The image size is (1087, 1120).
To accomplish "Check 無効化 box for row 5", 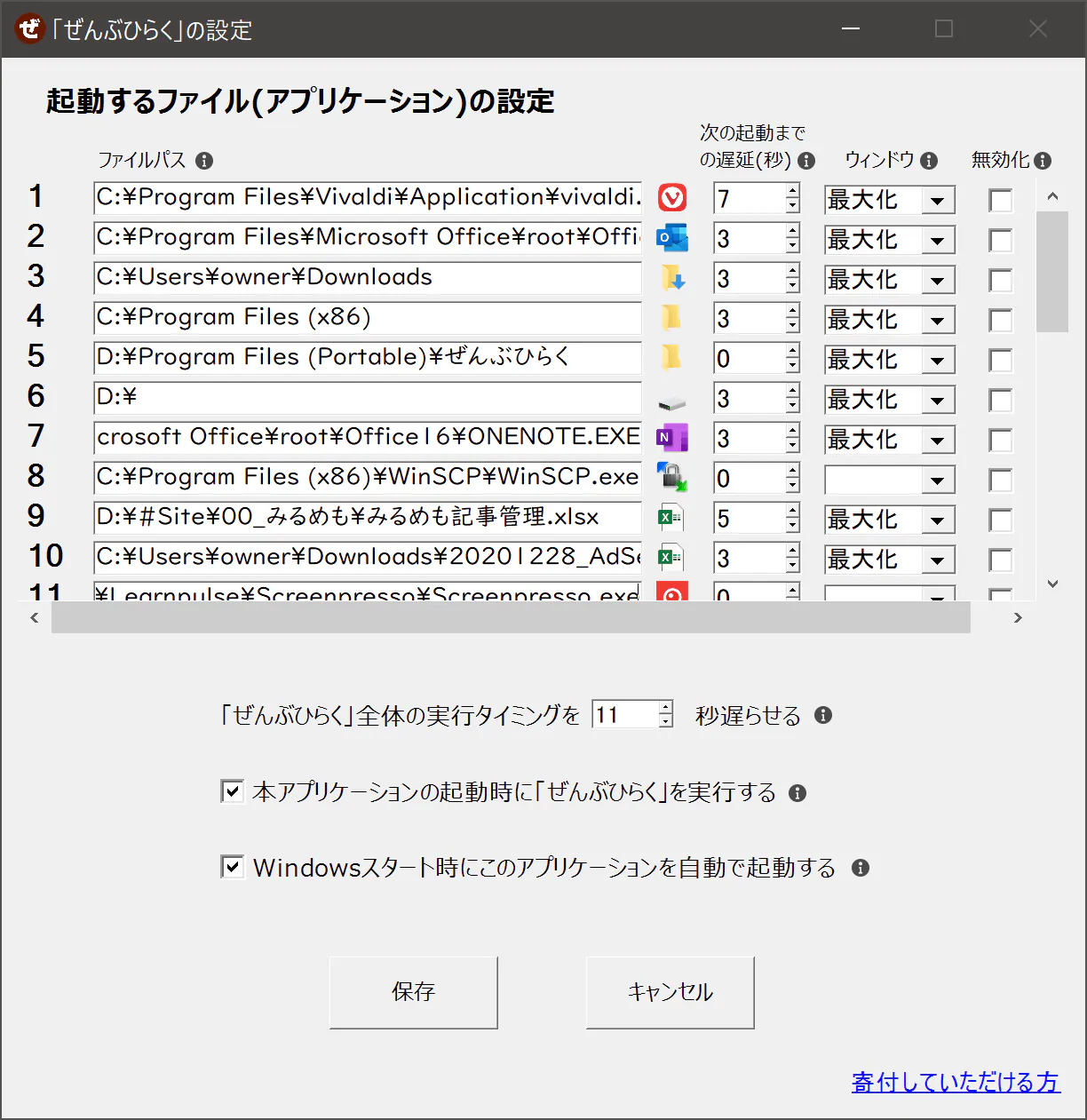I will (x=1001, y=360).
